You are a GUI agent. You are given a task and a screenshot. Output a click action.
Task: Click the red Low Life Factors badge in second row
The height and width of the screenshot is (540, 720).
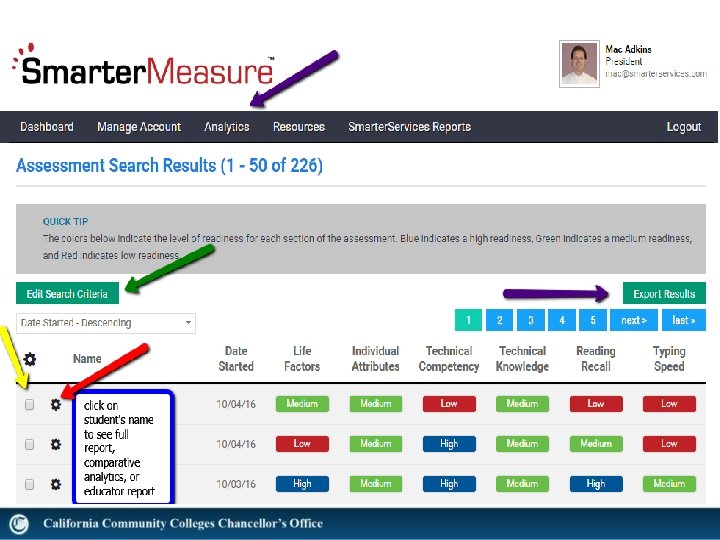tap(302, 444)
